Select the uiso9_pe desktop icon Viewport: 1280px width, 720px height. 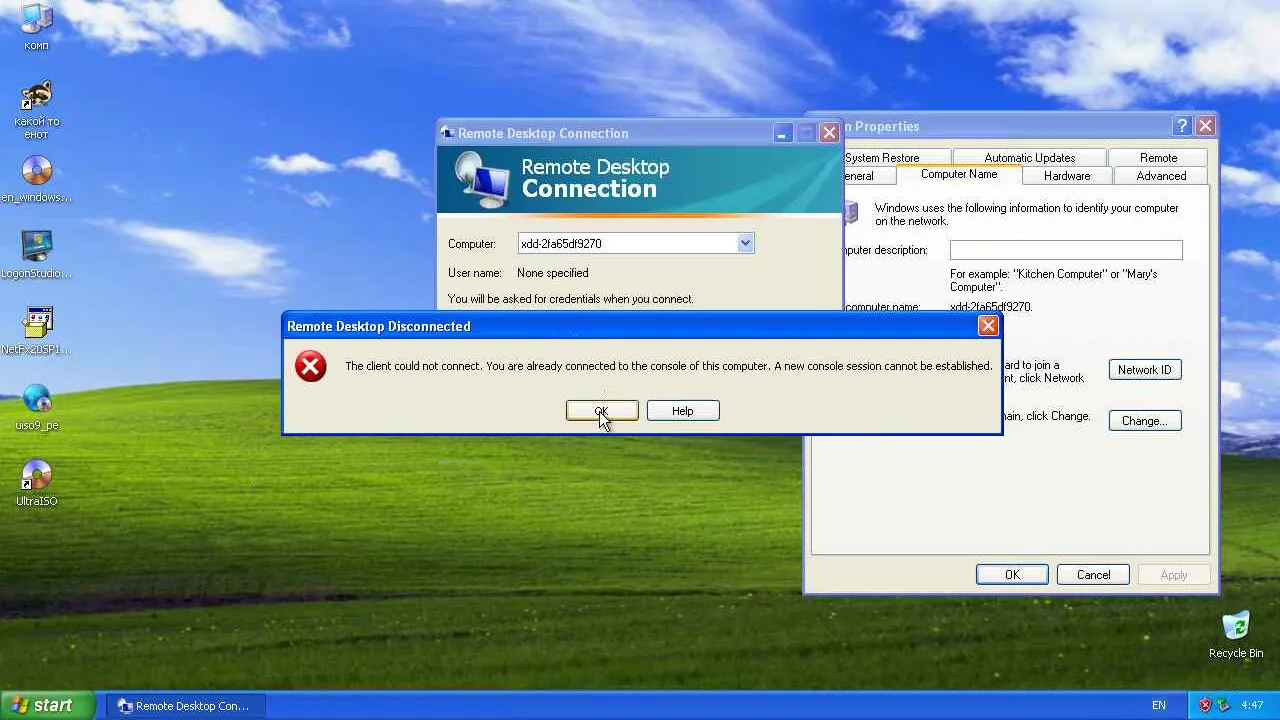pyautogui.click(x=36, y=408)
